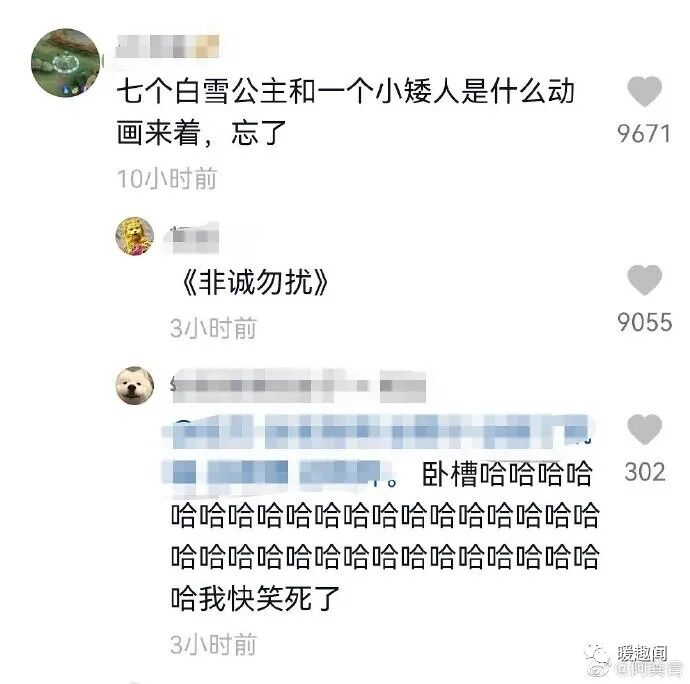Click the blurred username above 七个白雪公主 comment
Image resolution: width=690 pixels, height=684 pixels.
[x=167, y=47]
